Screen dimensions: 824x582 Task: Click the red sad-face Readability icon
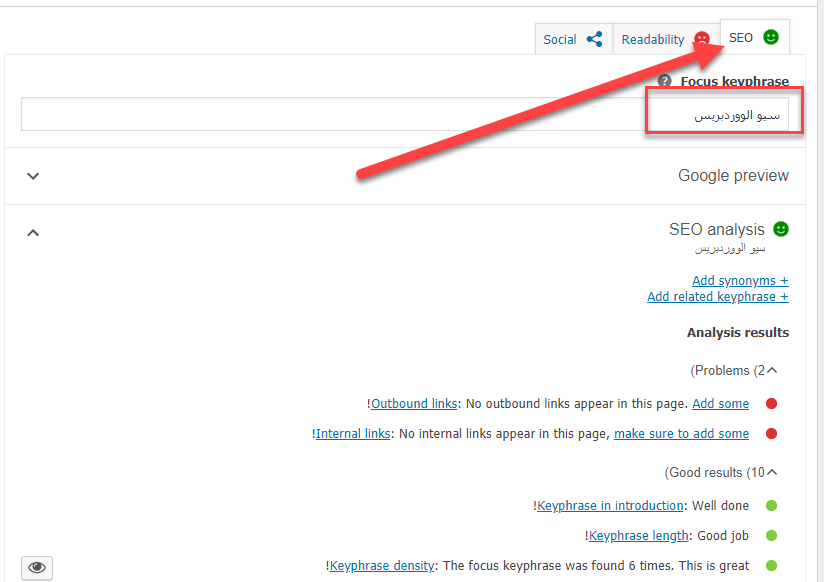tap(702, 39)
